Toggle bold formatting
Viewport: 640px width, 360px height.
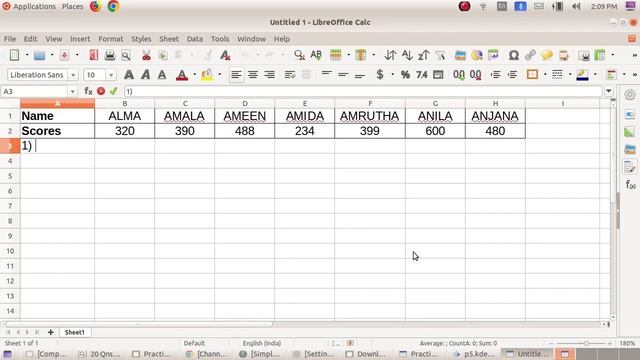pos(129,75)
